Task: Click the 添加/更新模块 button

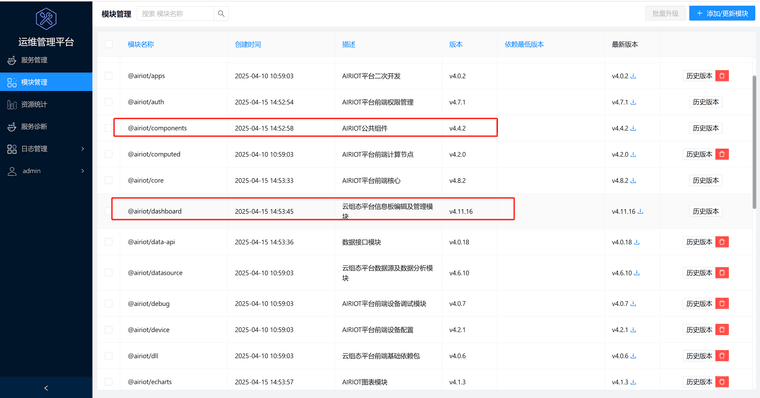Action: point(722,14)
